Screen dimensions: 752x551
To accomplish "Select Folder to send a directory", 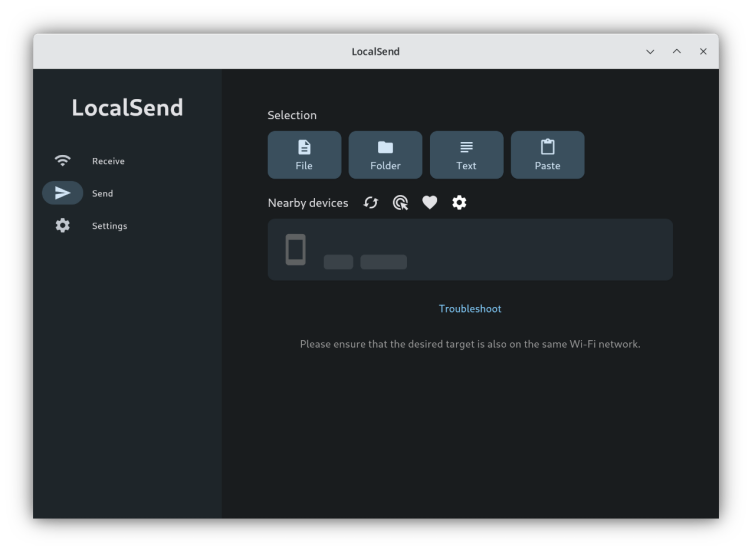I will pos(385,155).
